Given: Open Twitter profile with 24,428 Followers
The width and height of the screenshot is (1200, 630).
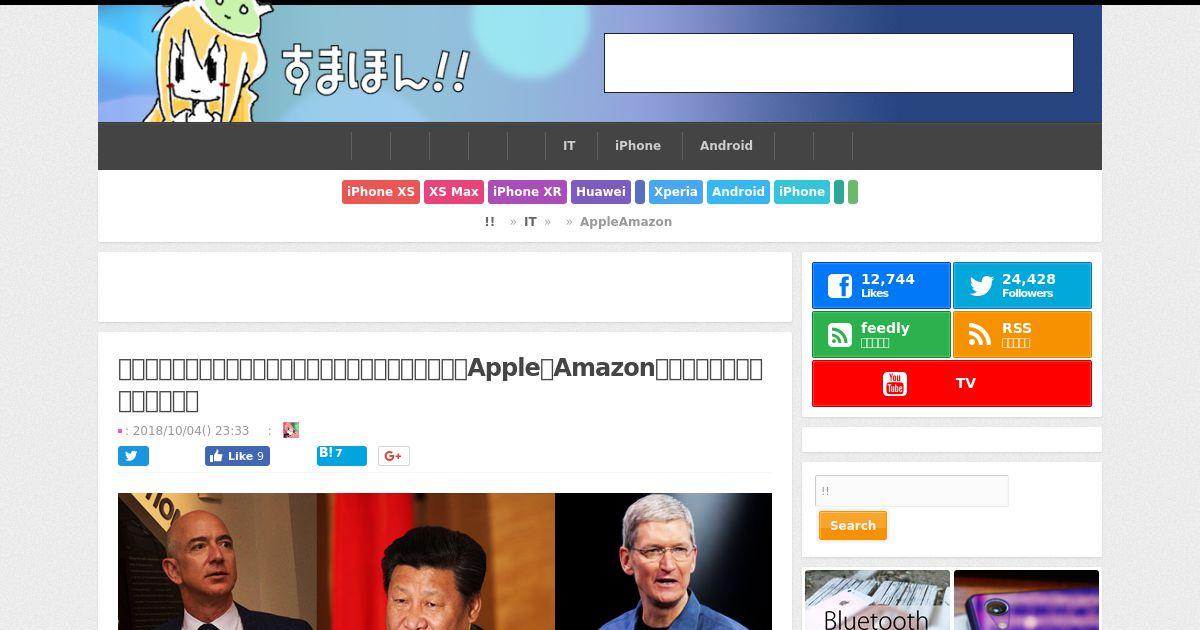Looking at the screenshot, I should pos(1022,286).
